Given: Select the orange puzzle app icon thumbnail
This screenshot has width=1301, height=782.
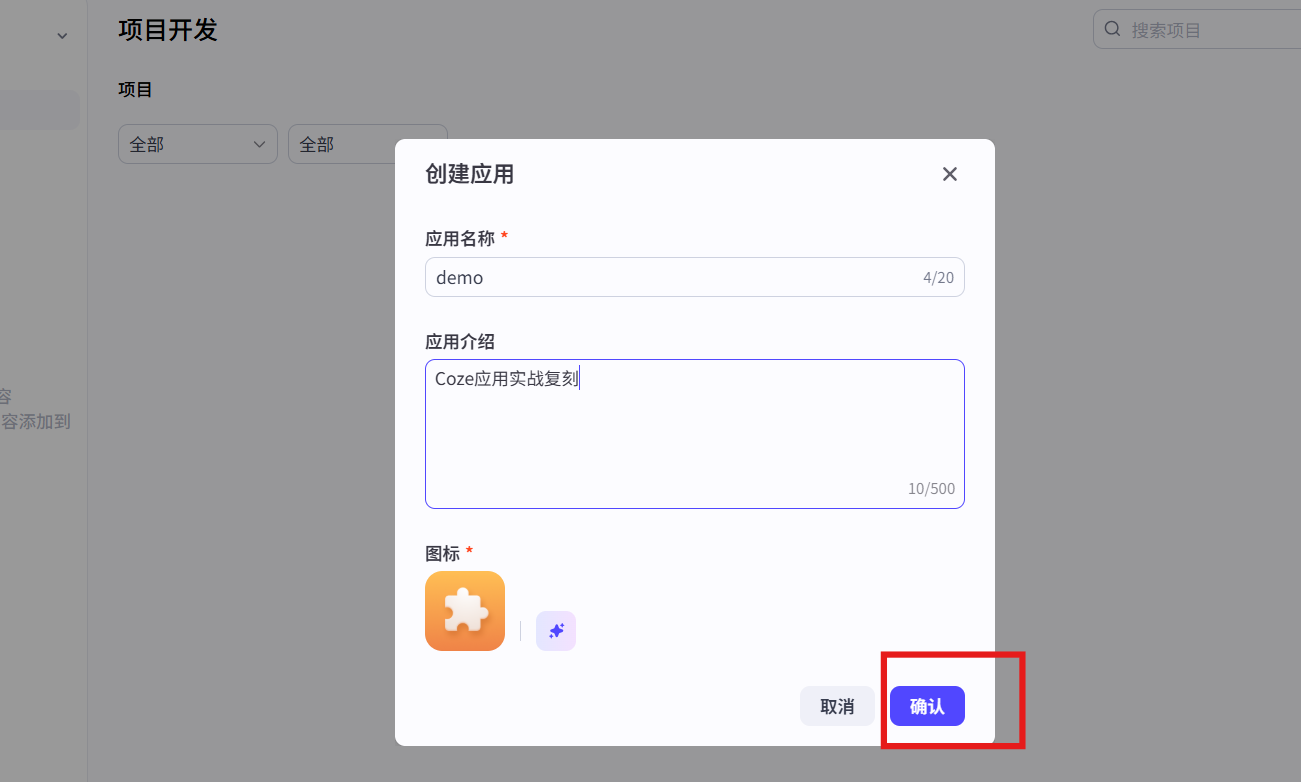Looking at the screenshot, I should [465, 611].
